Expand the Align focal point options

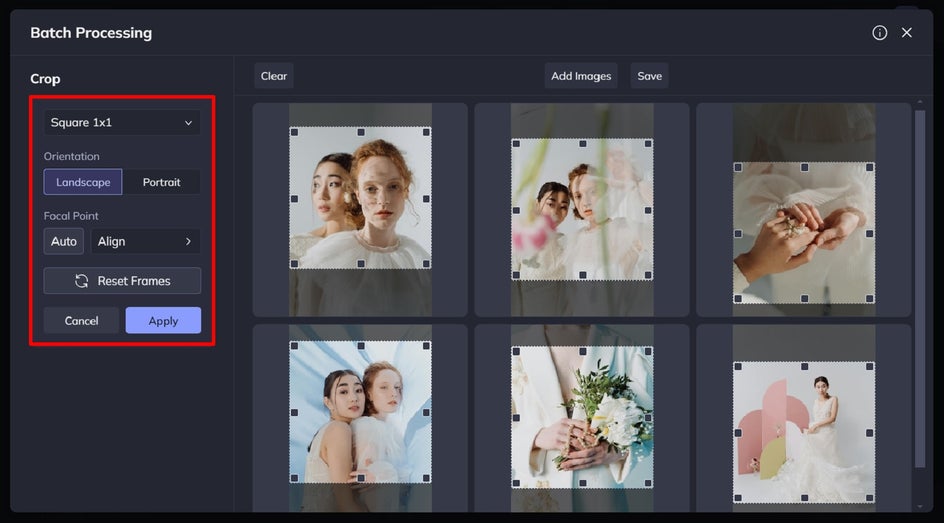(146, 242)
